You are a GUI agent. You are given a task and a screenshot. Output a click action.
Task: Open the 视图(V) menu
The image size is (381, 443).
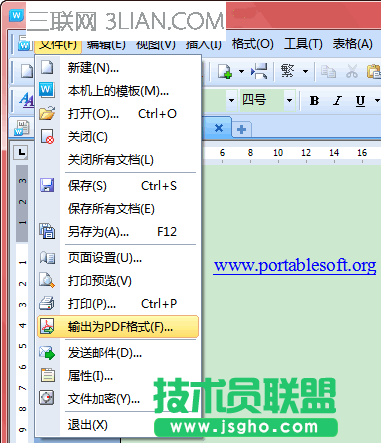click(156, 44)
